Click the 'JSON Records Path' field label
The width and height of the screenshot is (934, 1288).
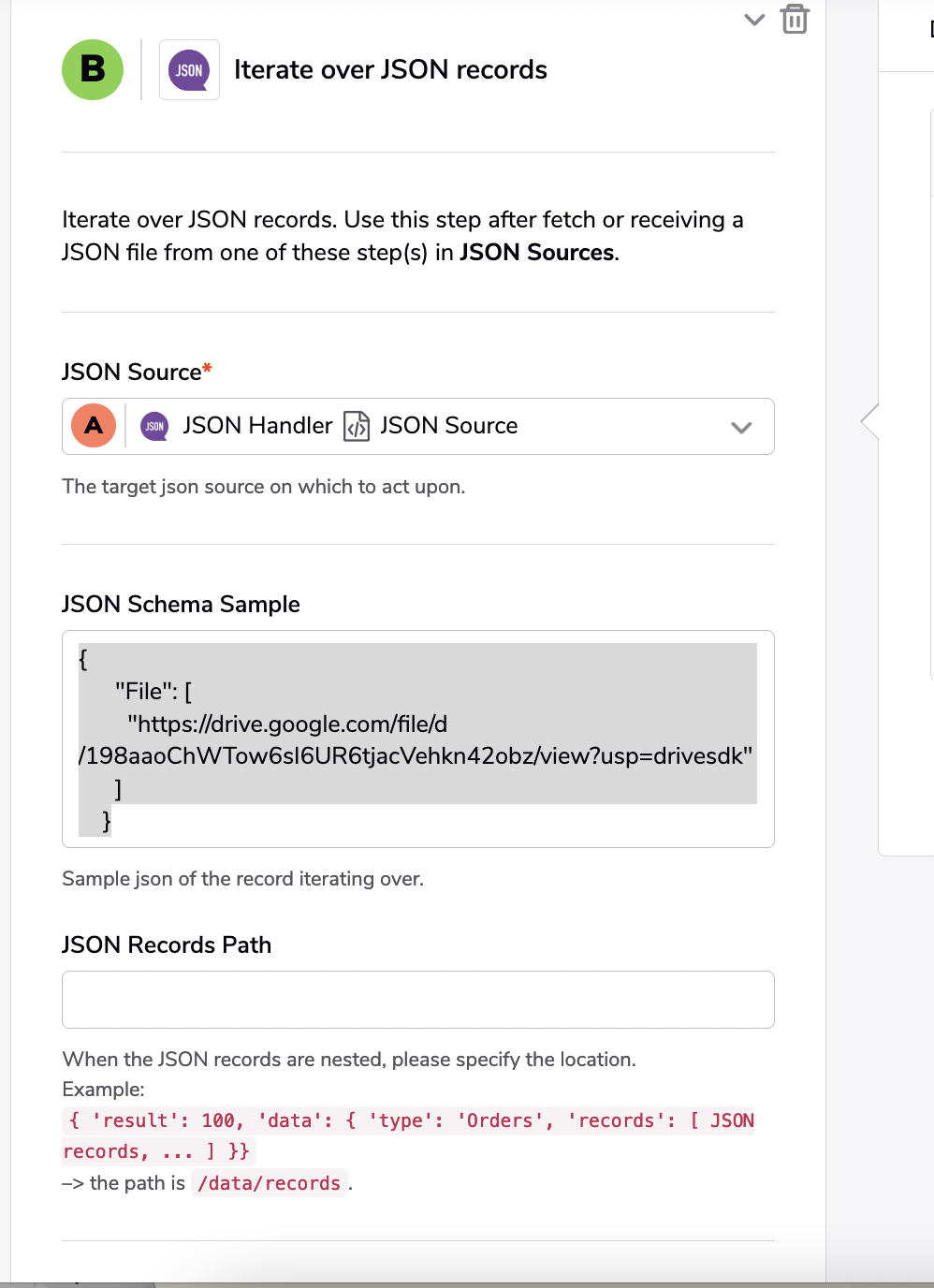point(167,944)
